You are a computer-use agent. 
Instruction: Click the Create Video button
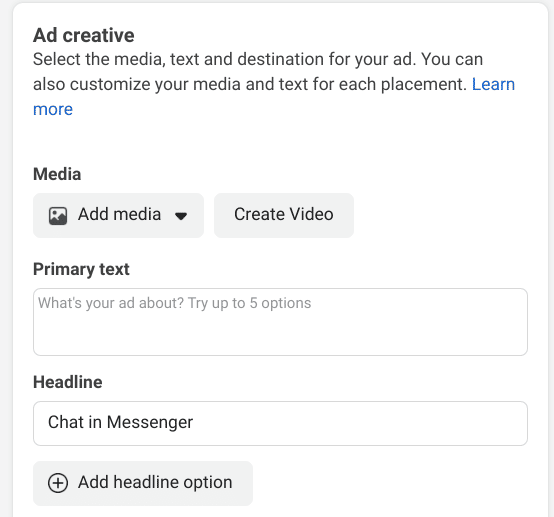(284, 215)
